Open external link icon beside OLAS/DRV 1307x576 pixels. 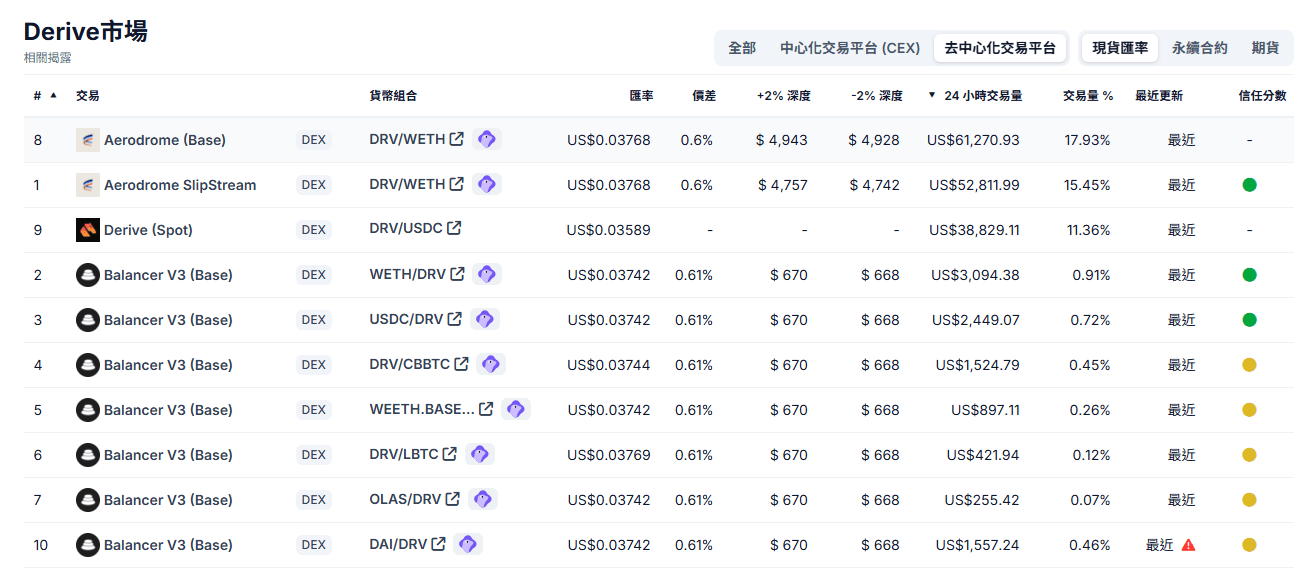[x=453, y=499]
